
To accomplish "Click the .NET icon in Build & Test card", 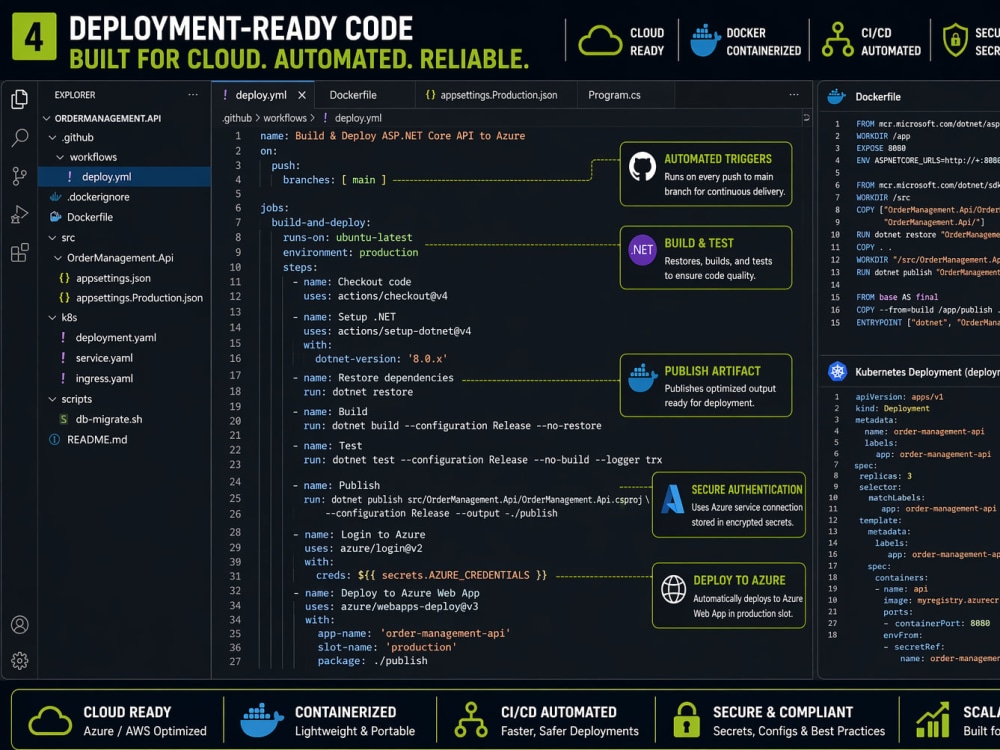I will click(x=642, y=250).
